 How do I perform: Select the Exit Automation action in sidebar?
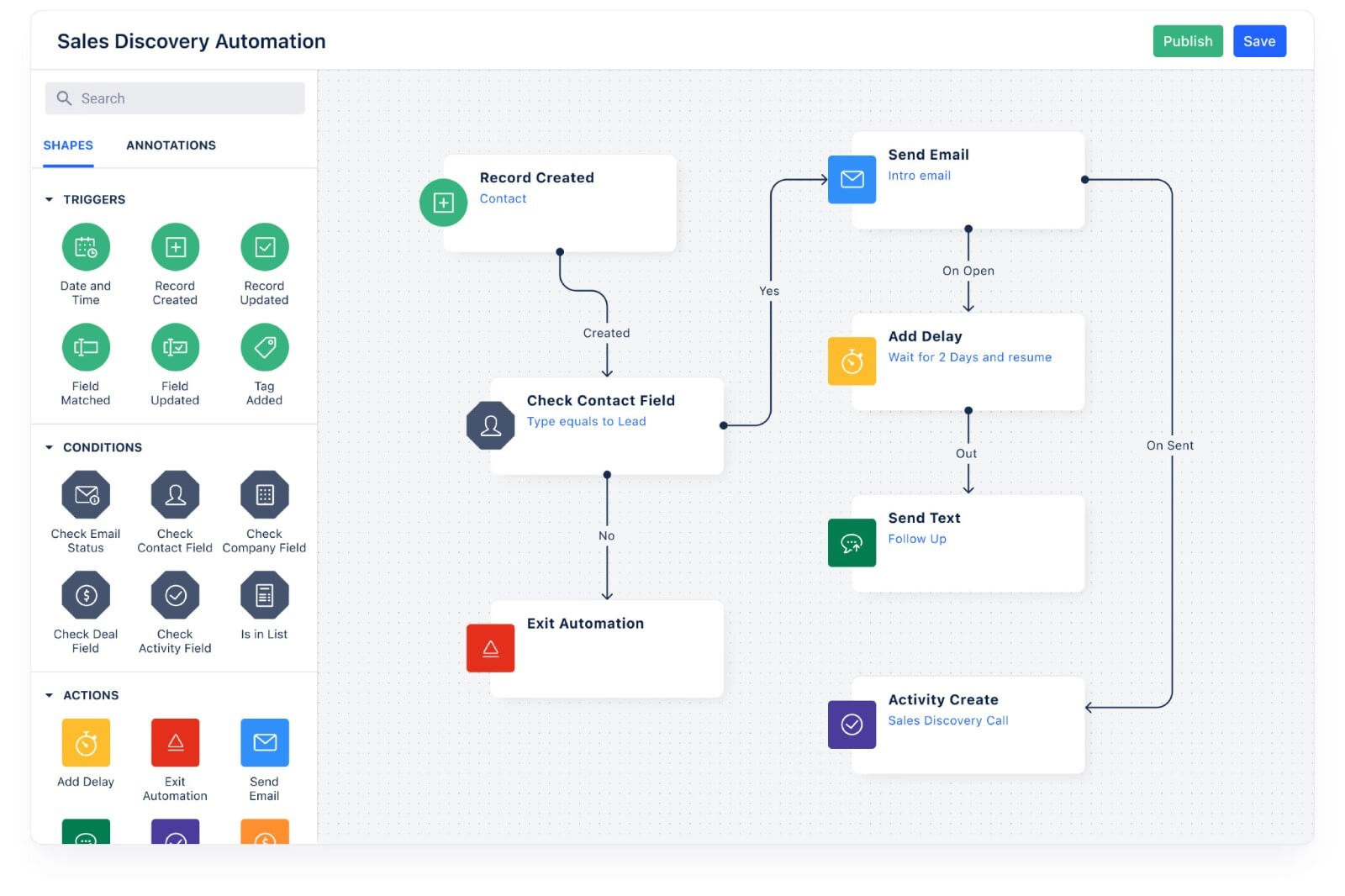click(x=175, y=743)
